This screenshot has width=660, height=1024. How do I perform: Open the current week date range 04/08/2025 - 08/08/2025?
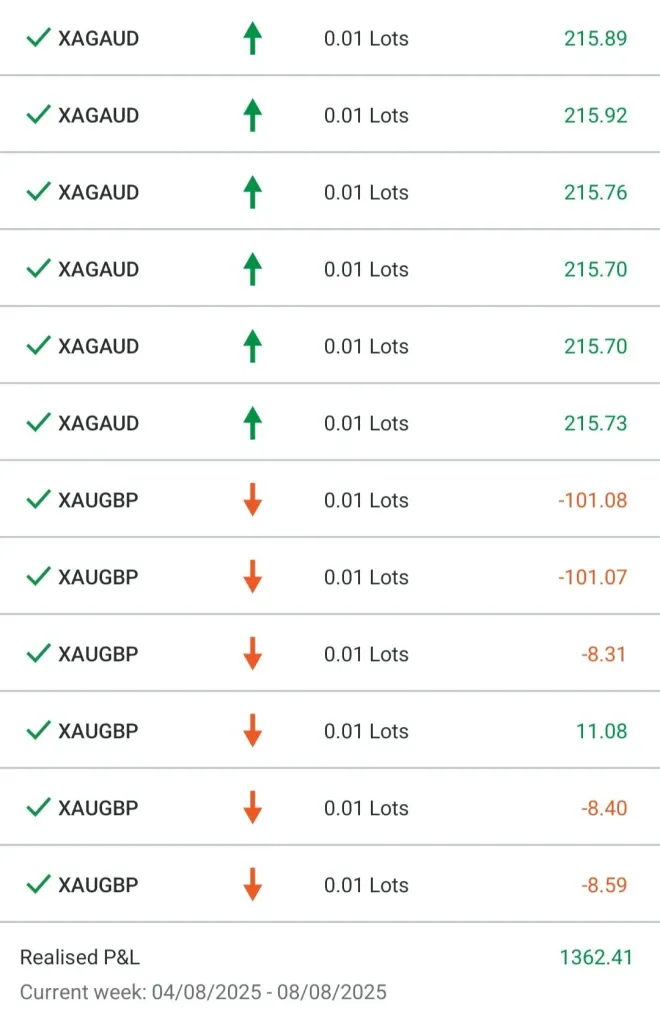click(203, 992)
